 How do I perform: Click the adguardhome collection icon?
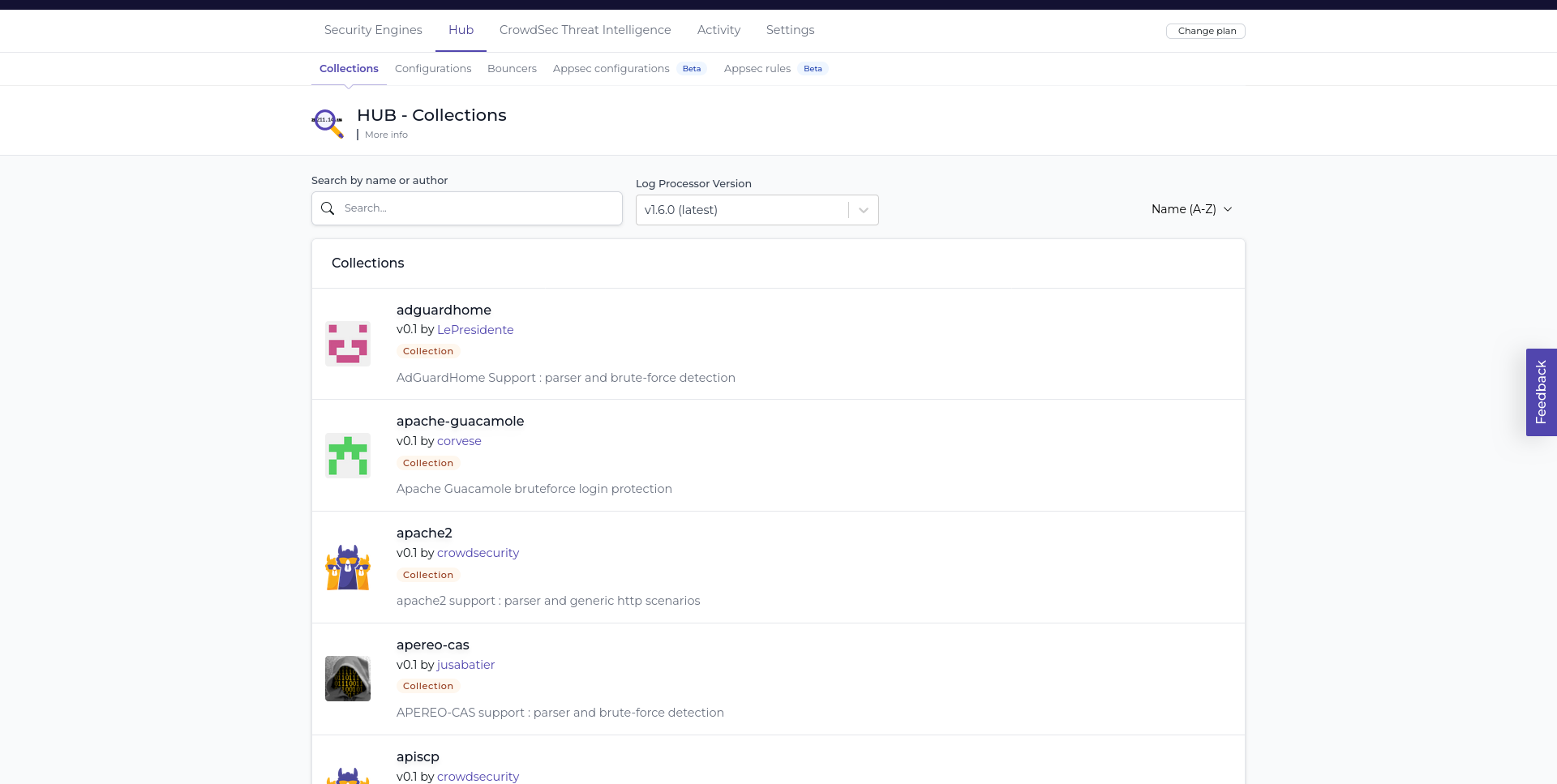347,343
